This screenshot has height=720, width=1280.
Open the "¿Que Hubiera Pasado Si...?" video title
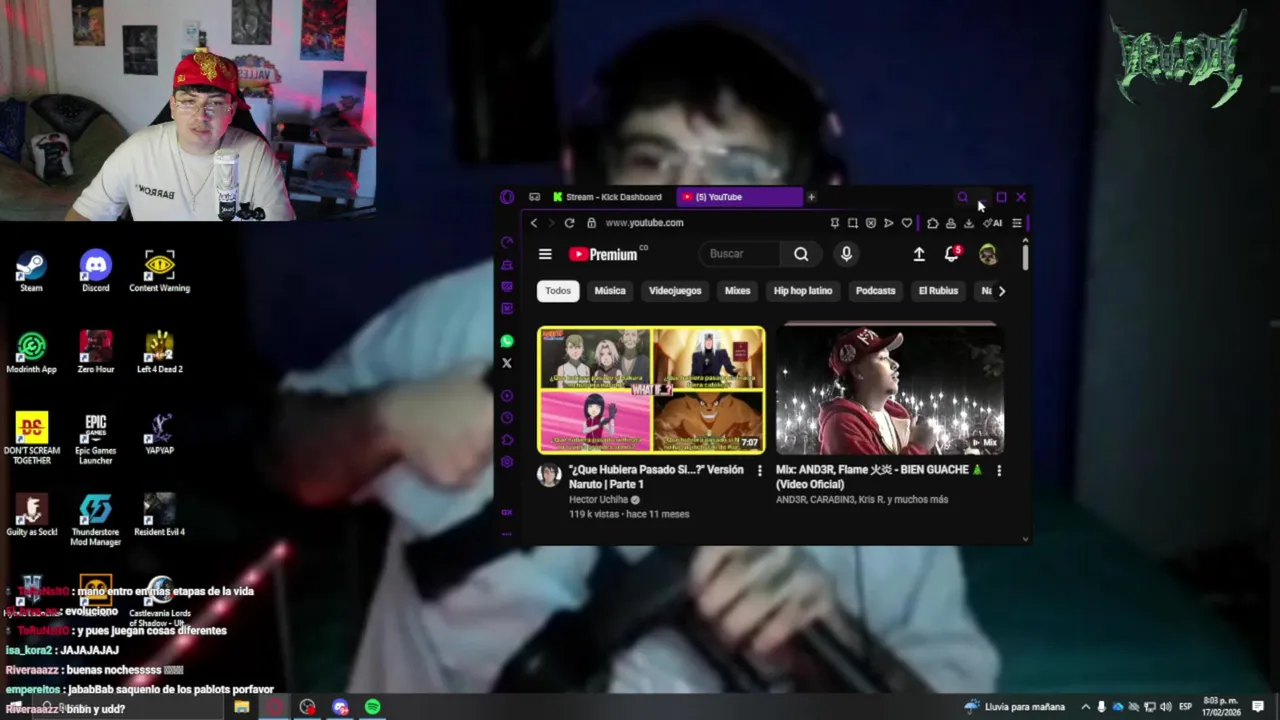click(x=656, y=477)
